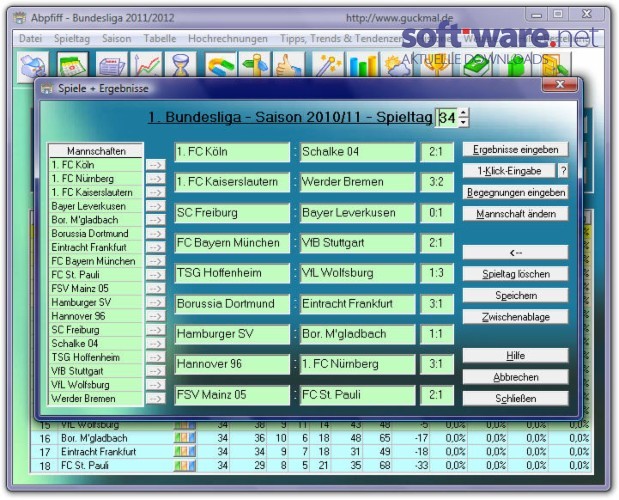619x500 pixels.
Task: Click the left arrow "<--" button
Action: tap(516, 253)
